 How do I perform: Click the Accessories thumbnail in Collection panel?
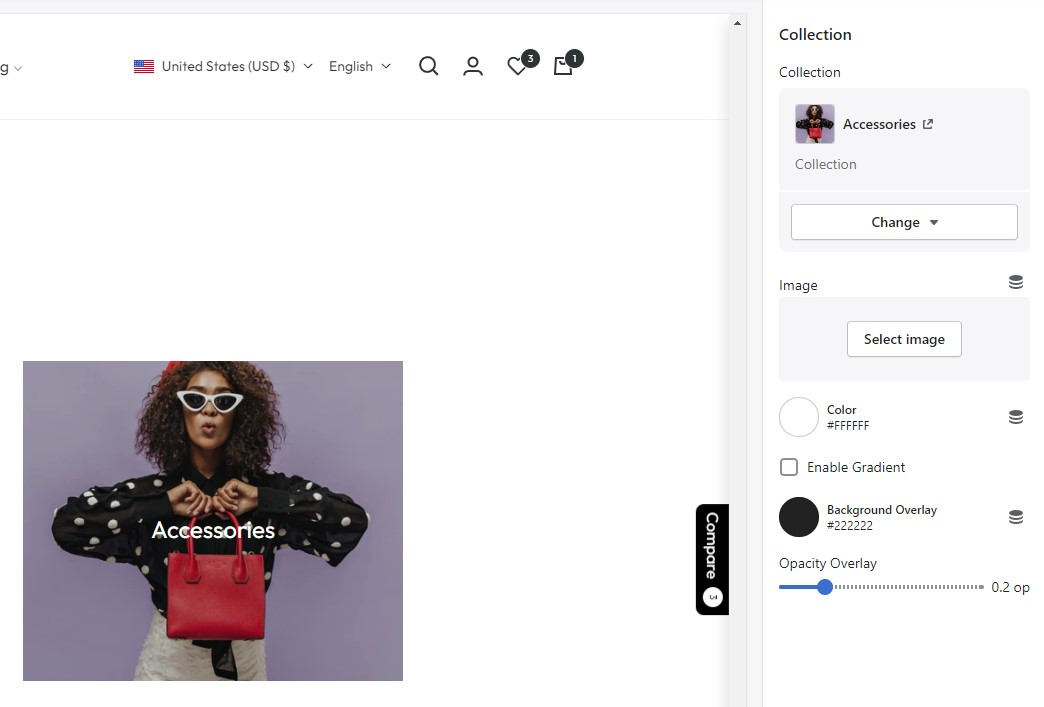click(815, 124)
